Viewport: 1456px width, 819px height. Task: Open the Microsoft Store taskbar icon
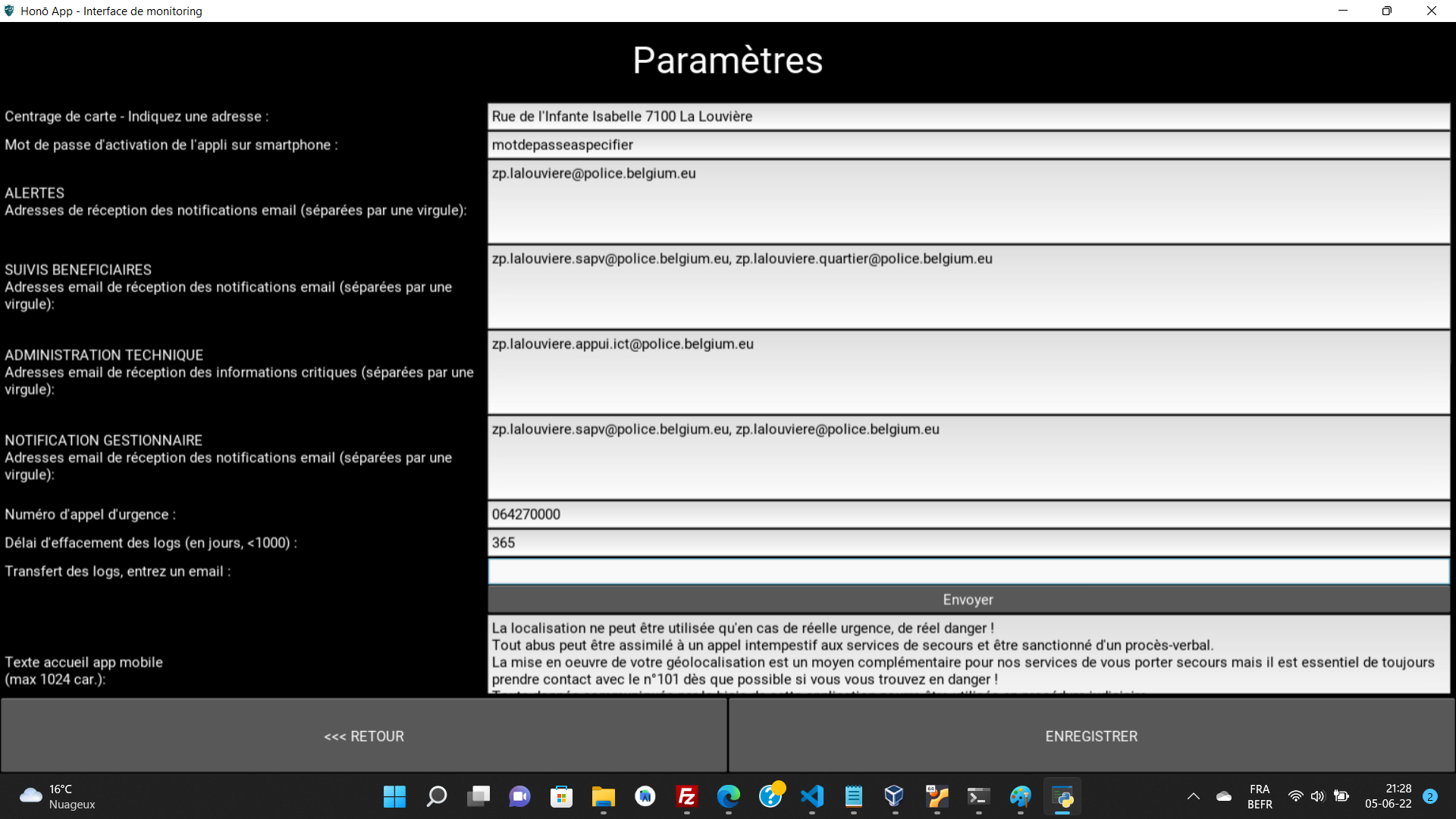562,796
